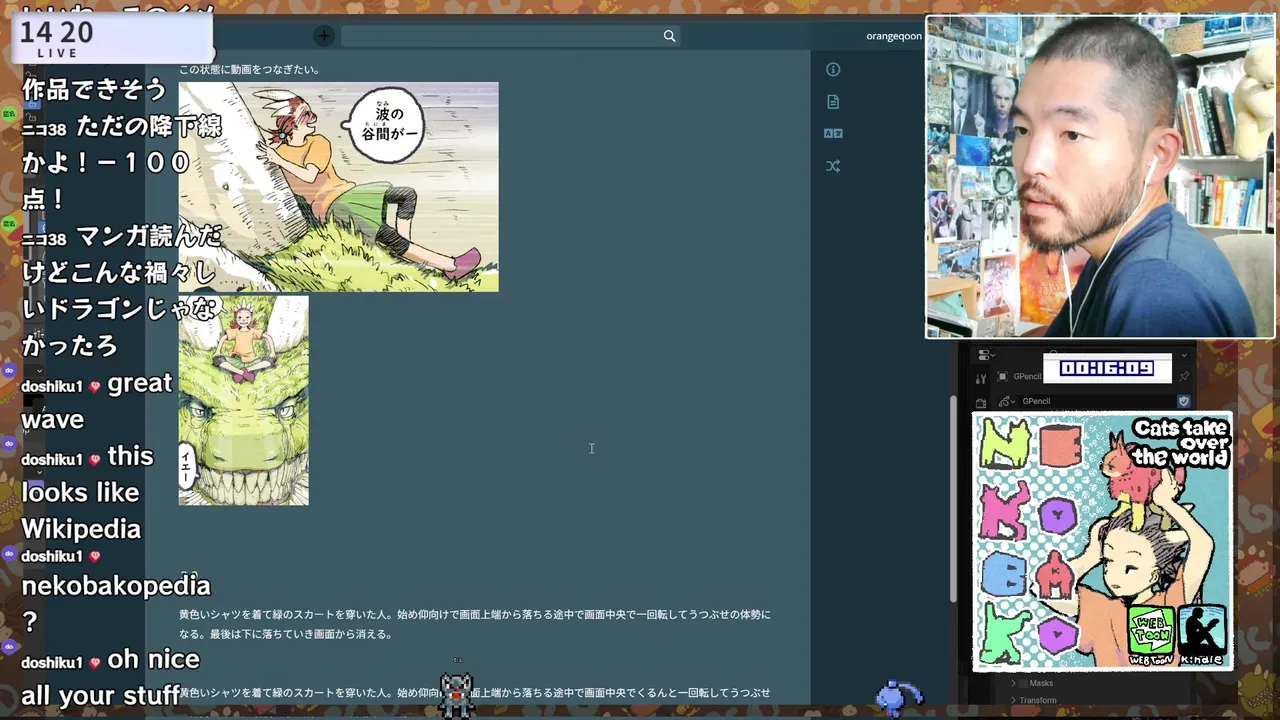This screenshot has height=720, width=1280.
Task: Click the plus new-page button
Action: point(323,36)
